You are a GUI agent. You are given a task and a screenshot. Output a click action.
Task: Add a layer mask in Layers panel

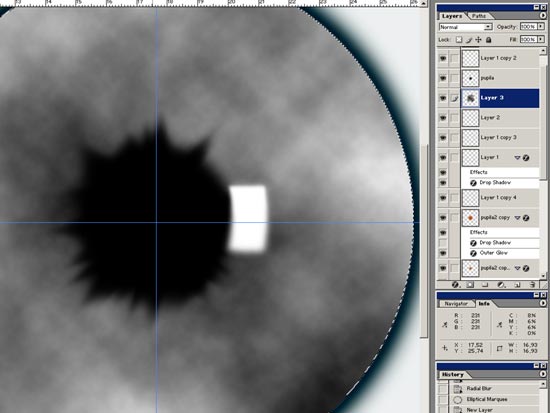point(470,285)
